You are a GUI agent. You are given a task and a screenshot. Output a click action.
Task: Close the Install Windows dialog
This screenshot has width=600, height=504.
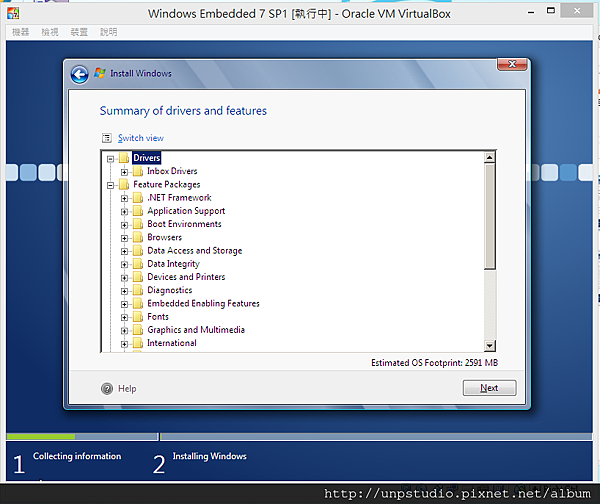(512, 64)
